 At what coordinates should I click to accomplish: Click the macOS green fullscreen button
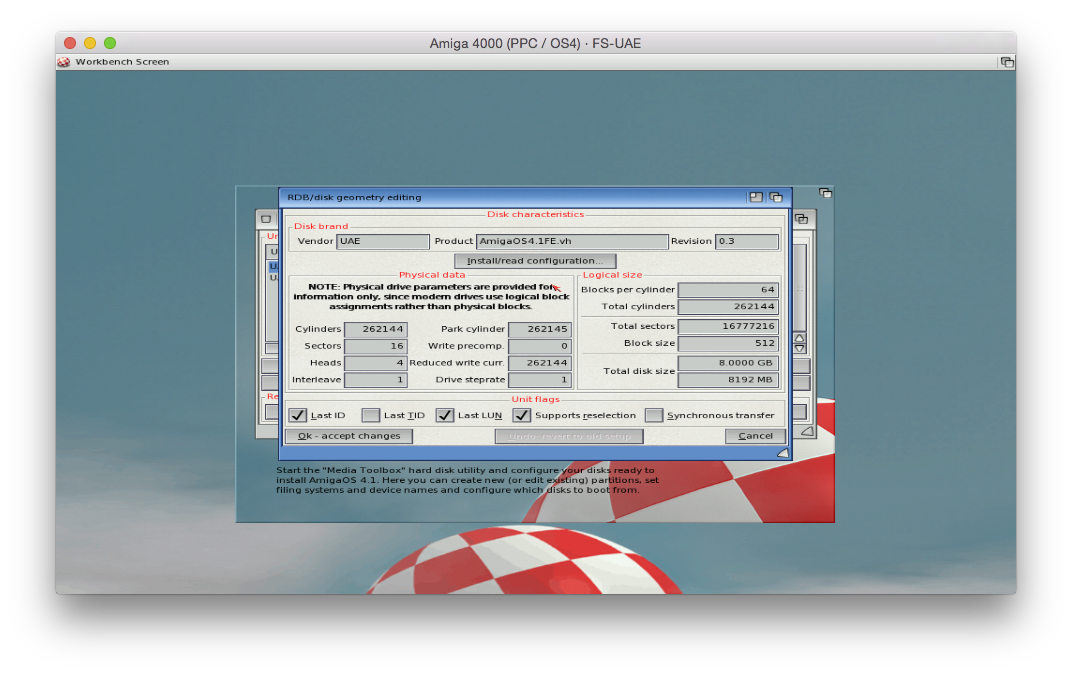pos(110,43)
